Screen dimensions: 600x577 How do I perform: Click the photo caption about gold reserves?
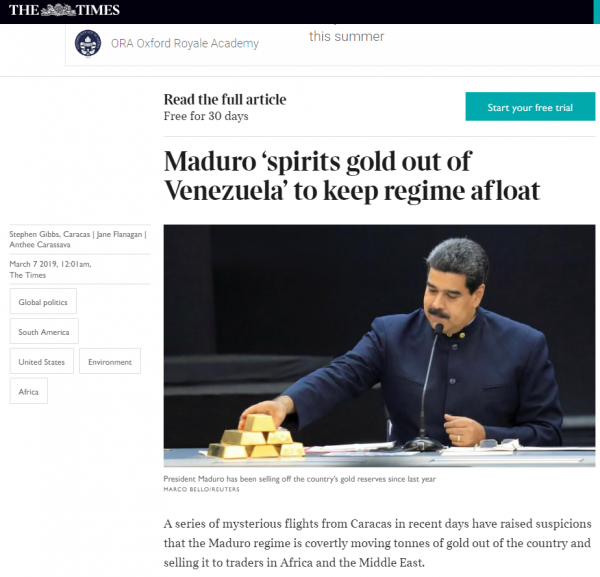click(300, 479)
